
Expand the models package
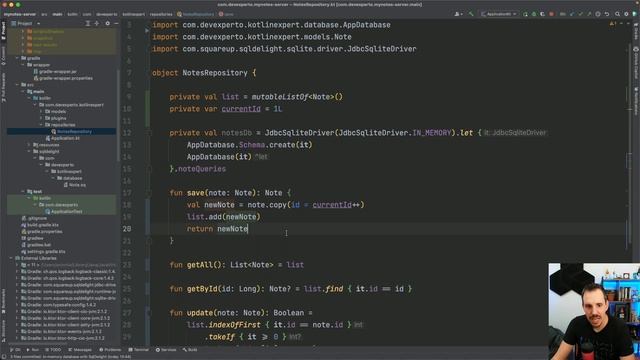point(41,111)
